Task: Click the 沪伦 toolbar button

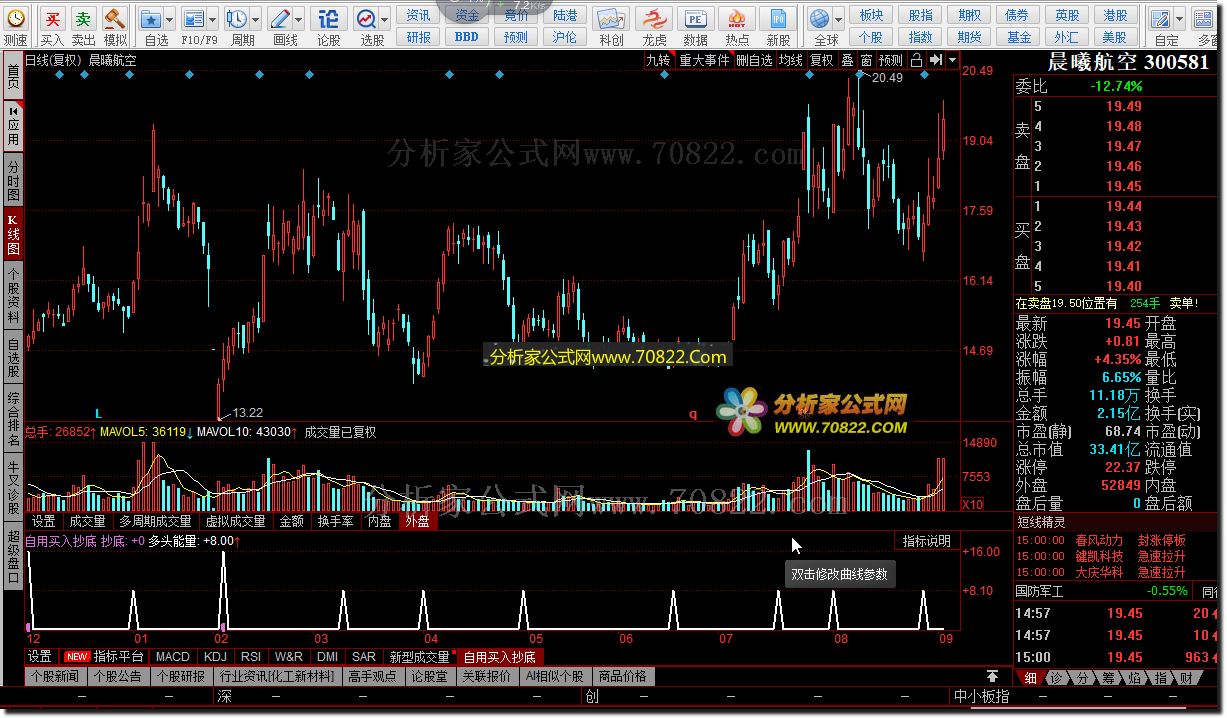Action: pyautogui.click(x=565, y=37)
